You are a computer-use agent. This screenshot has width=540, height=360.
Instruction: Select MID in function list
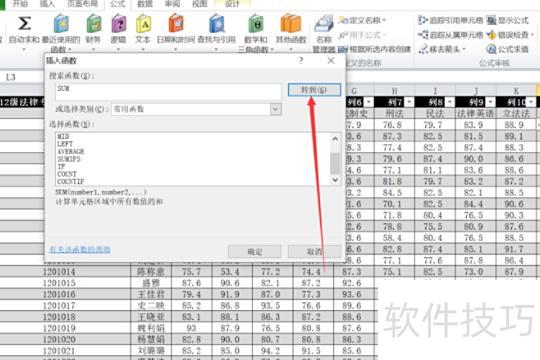point(63,136)
